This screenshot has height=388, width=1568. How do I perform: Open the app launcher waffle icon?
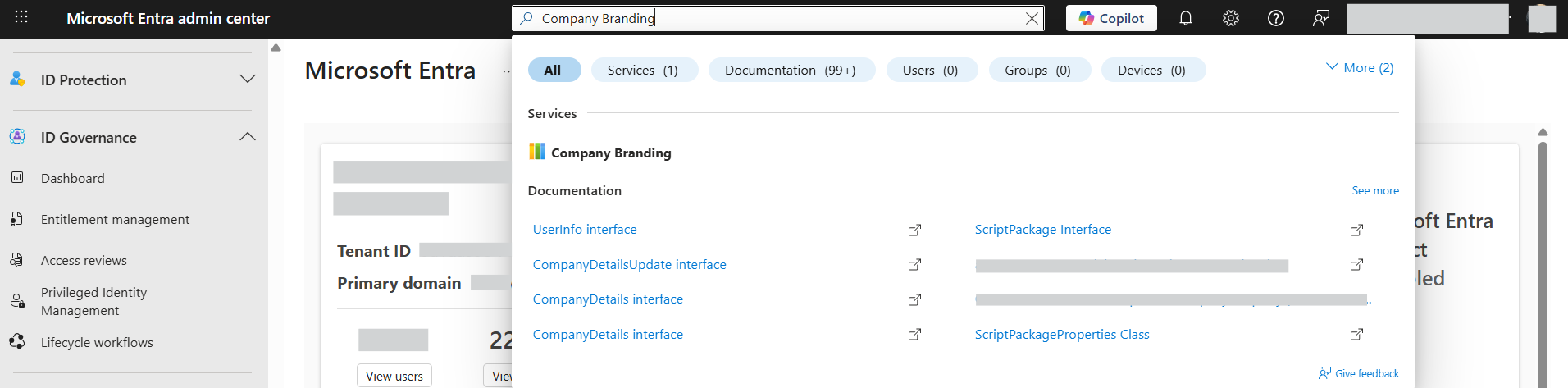coord(21,17)
